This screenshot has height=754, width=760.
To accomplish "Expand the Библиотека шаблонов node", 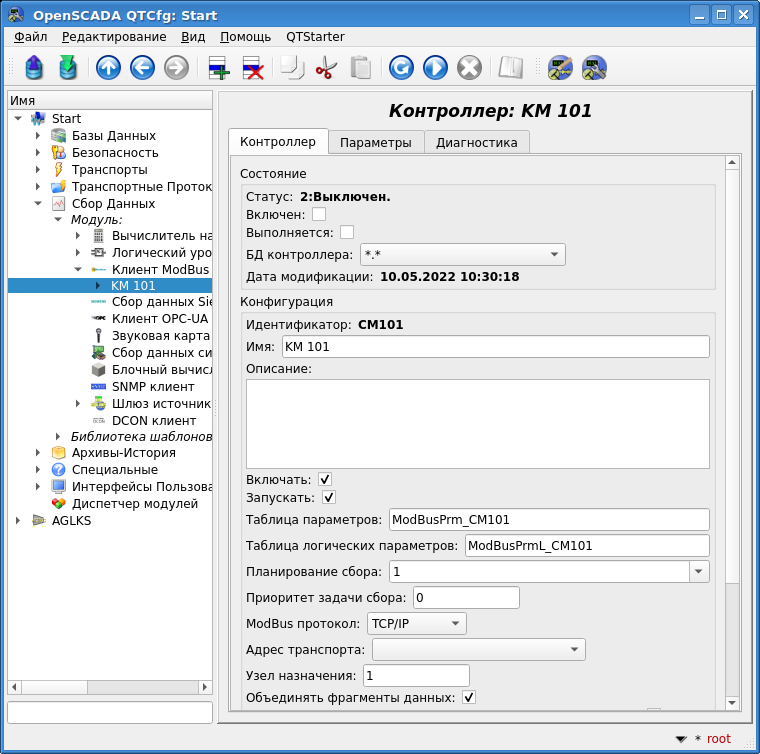I will 58,437.
